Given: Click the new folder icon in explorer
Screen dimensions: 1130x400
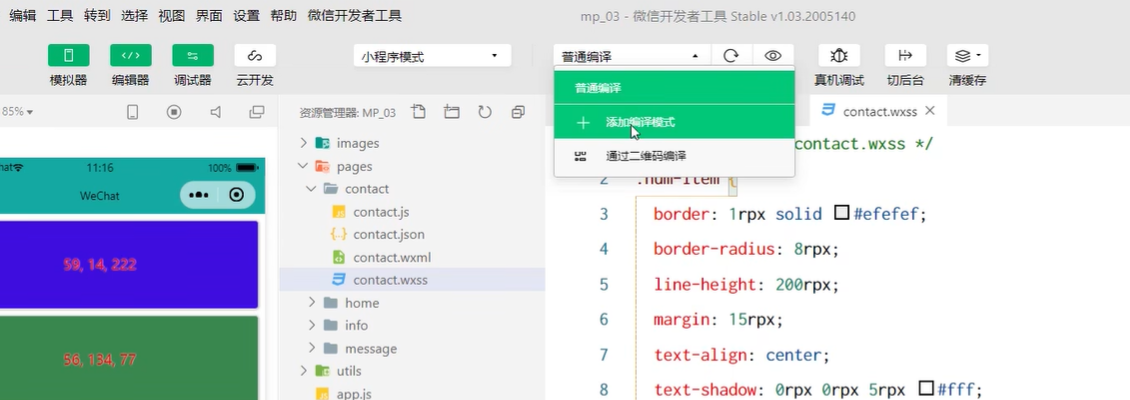Looking at the screenshot, I should 452,112.
